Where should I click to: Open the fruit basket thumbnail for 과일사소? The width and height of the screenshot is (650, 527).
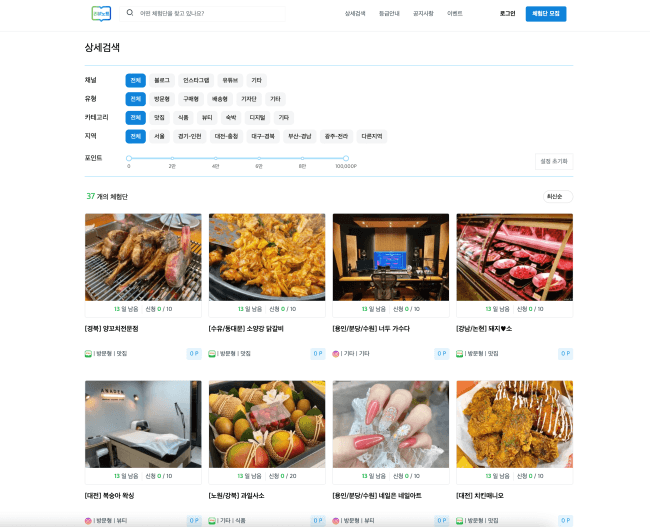(267, 424)
